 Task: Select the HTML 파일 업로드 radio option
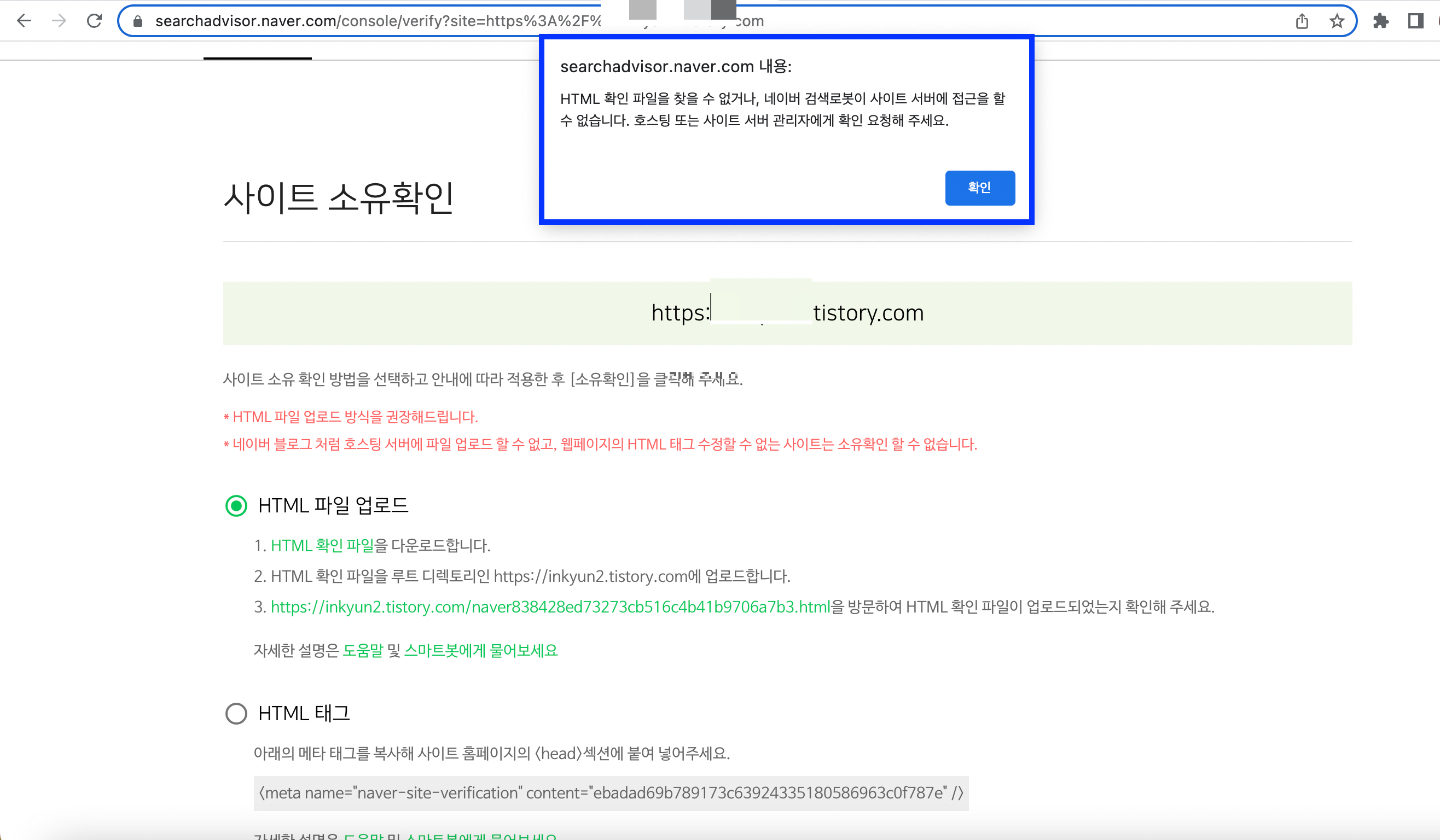(236, 505)
